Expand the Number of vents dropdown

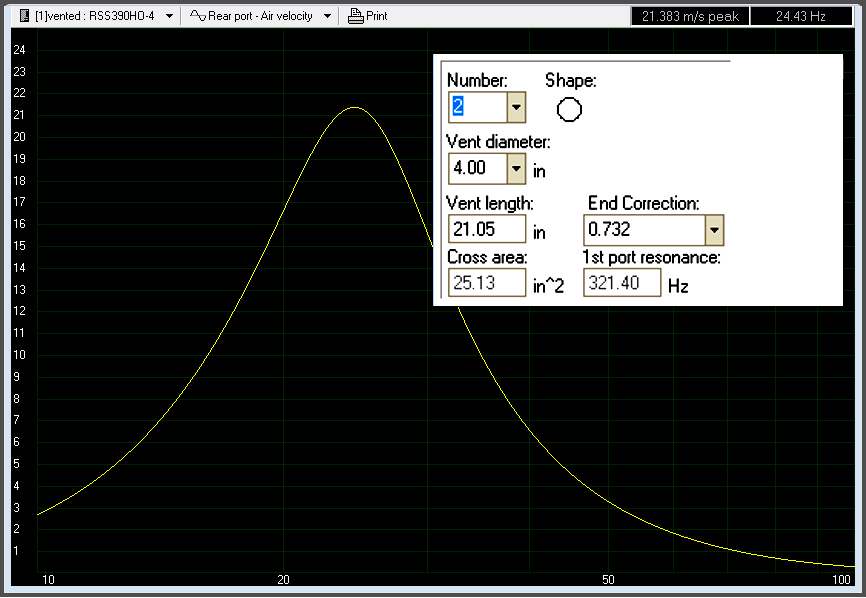coord(516,107)
